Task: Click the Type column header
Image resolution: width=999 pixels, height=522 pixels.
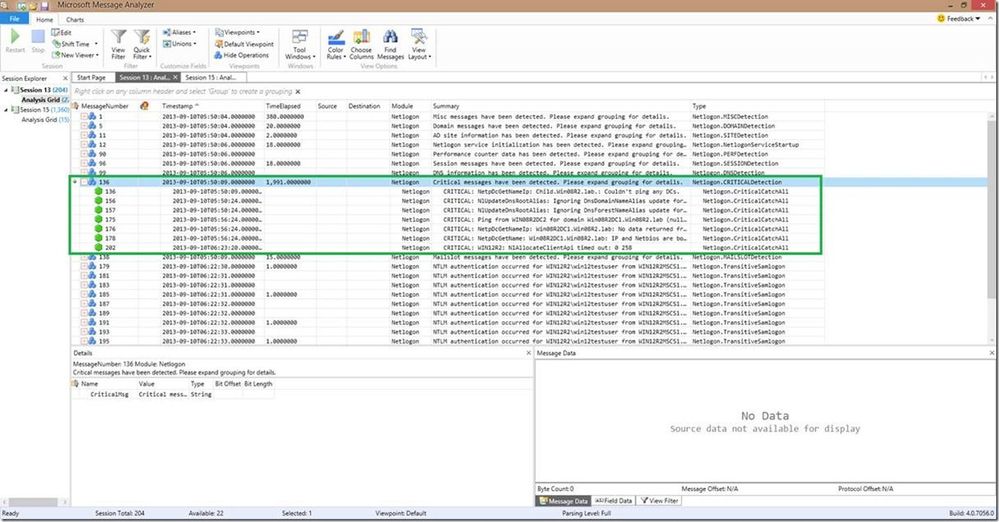Action: click(x=699, y=106)
